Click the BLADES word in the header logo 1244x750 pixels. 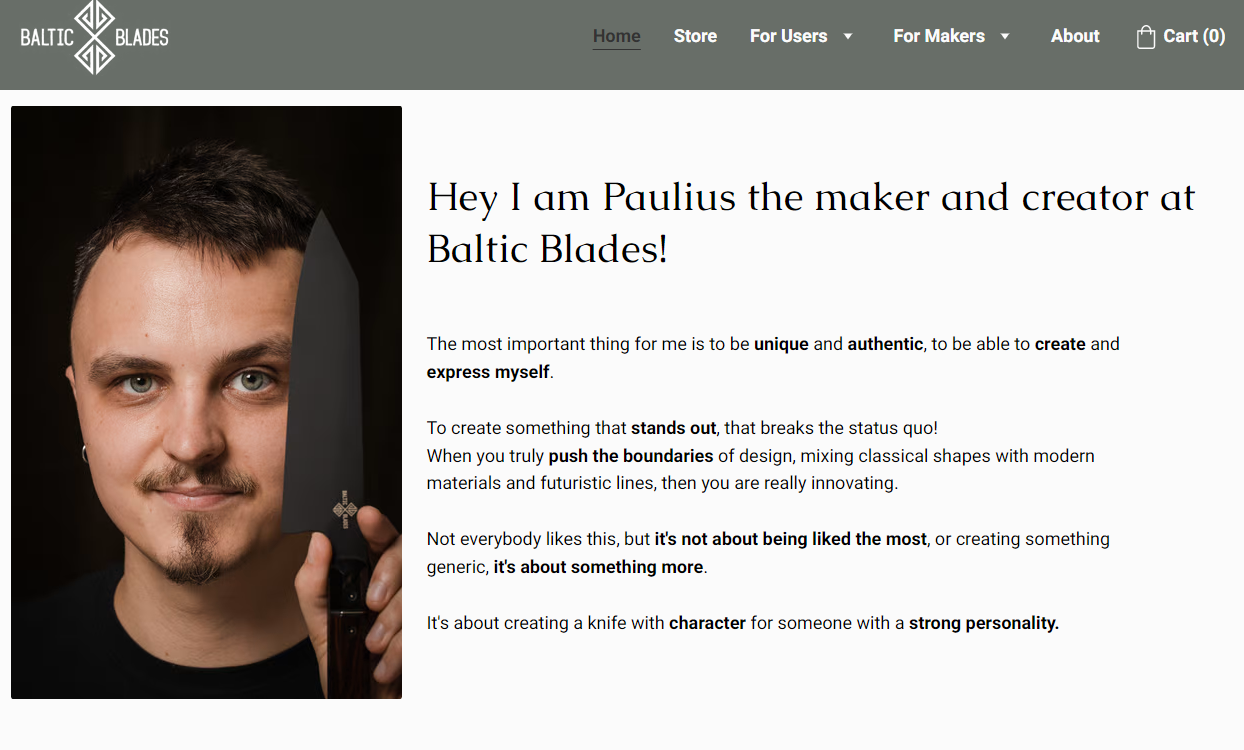point(142,38)
